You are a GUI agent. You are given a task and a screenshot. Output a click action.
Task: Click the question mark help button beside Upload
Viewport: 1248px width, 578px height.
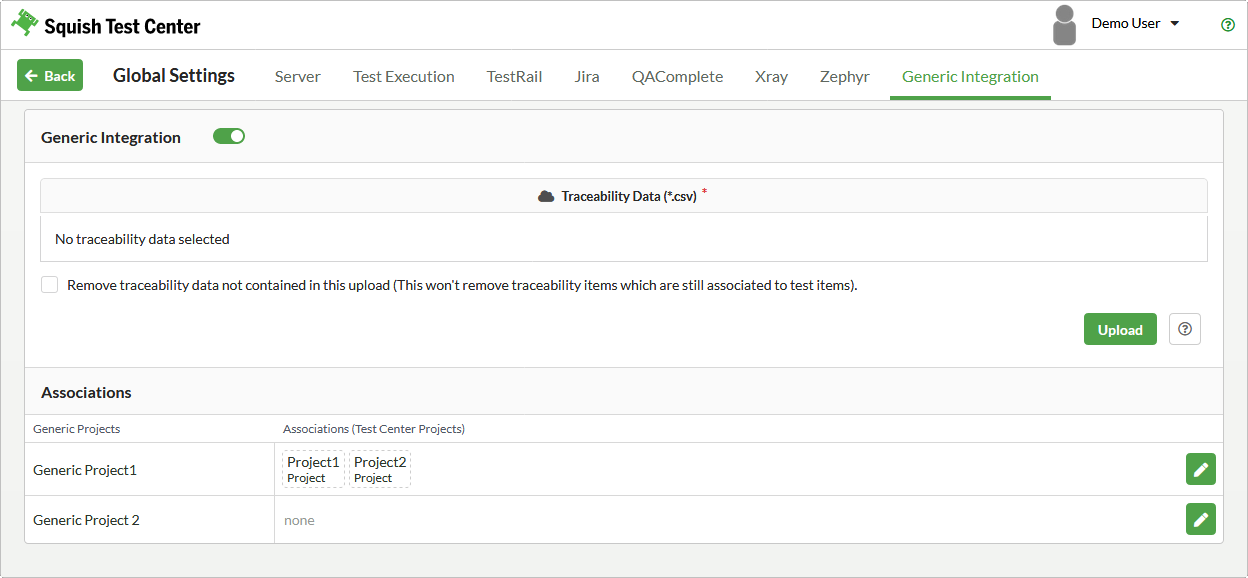click(x=1185, y=329)
